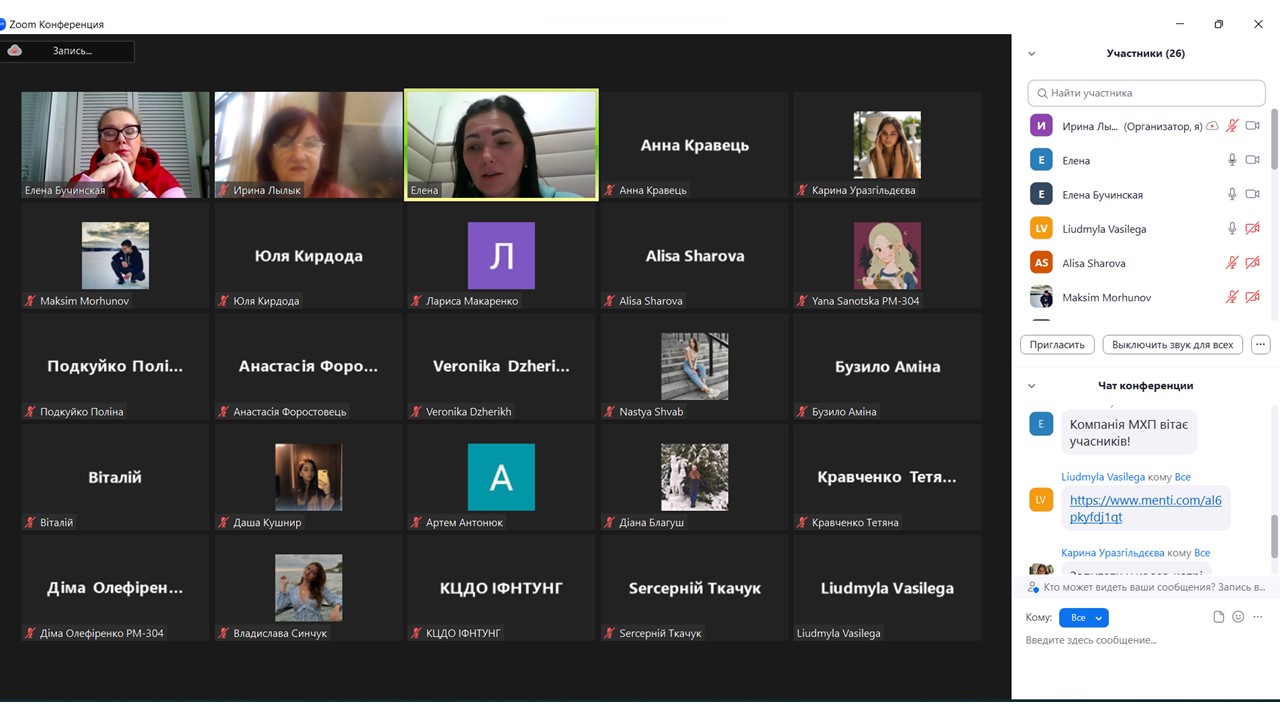Toggle the organizer's muted microphone in participants list
Screen dimensions: 1280x720
click(x=1232, y=126)
